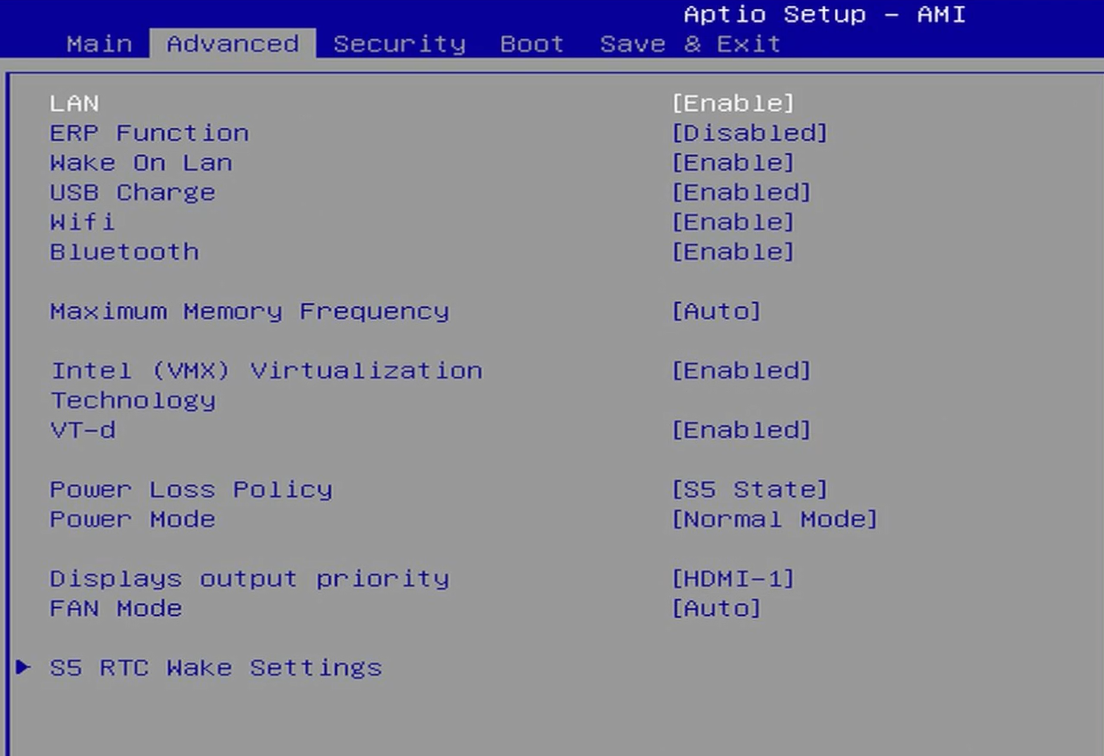This screenshot has height=756, width=1104.
Task: Change Power Mode Normal Mode value
Action: [774, 519]
